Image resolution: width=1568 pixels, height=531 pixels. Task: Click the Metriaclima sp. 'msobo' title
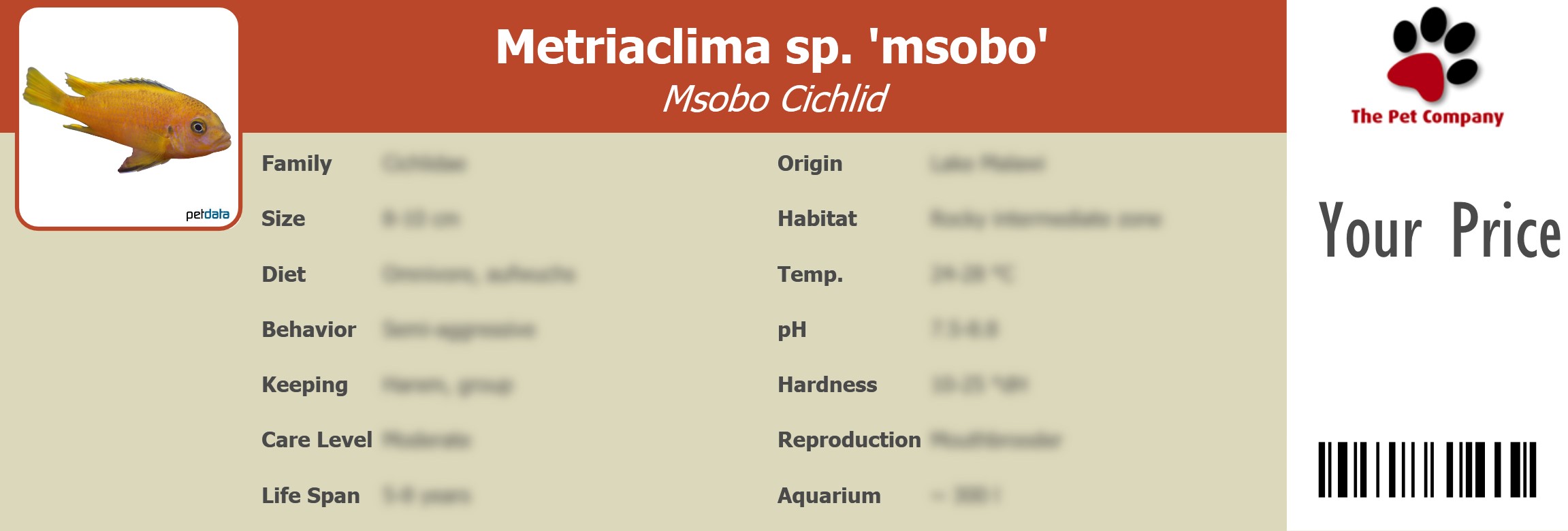[771, 48]
